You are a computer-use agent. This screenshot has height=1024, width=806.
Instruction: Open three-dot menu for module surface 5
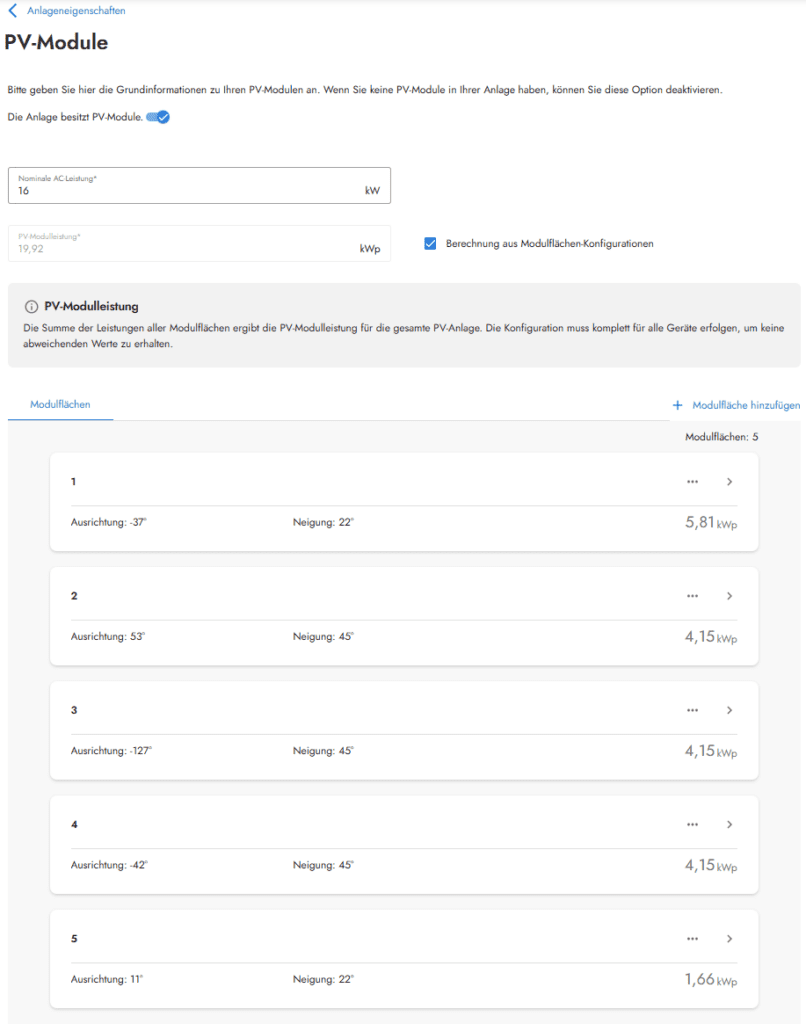[x=692, y=939]
